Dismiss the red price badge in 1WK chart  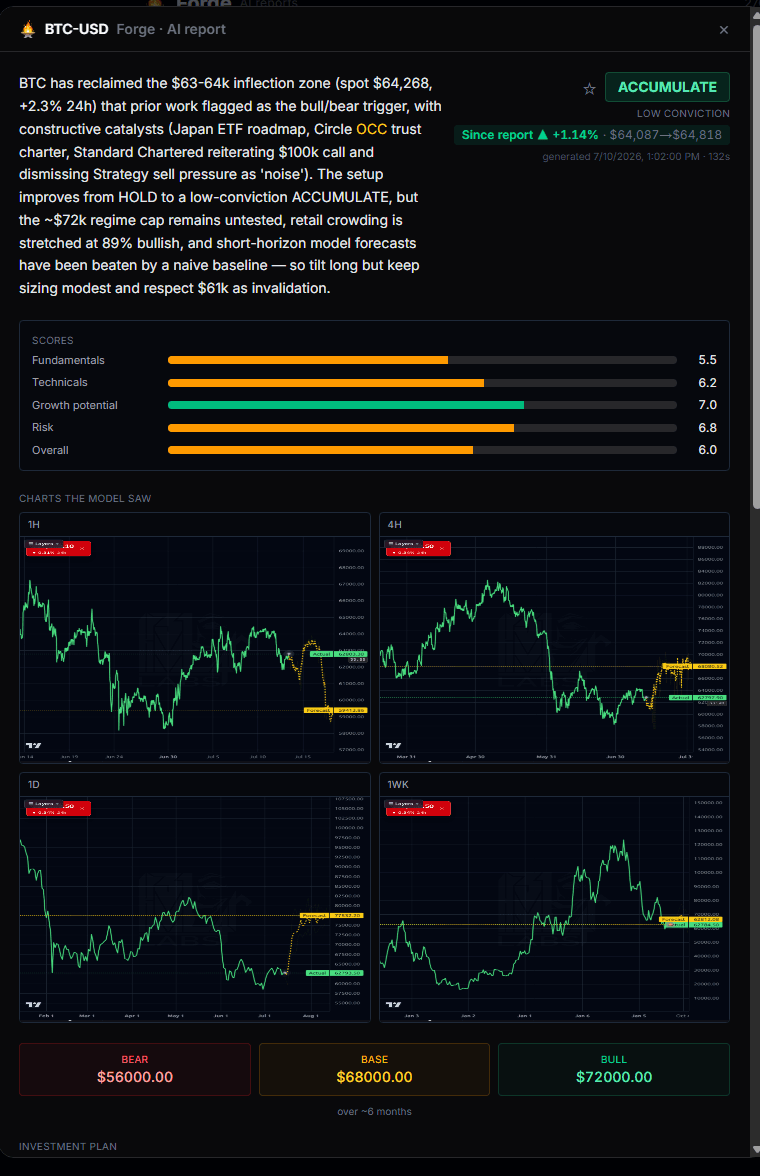point(442,808)
